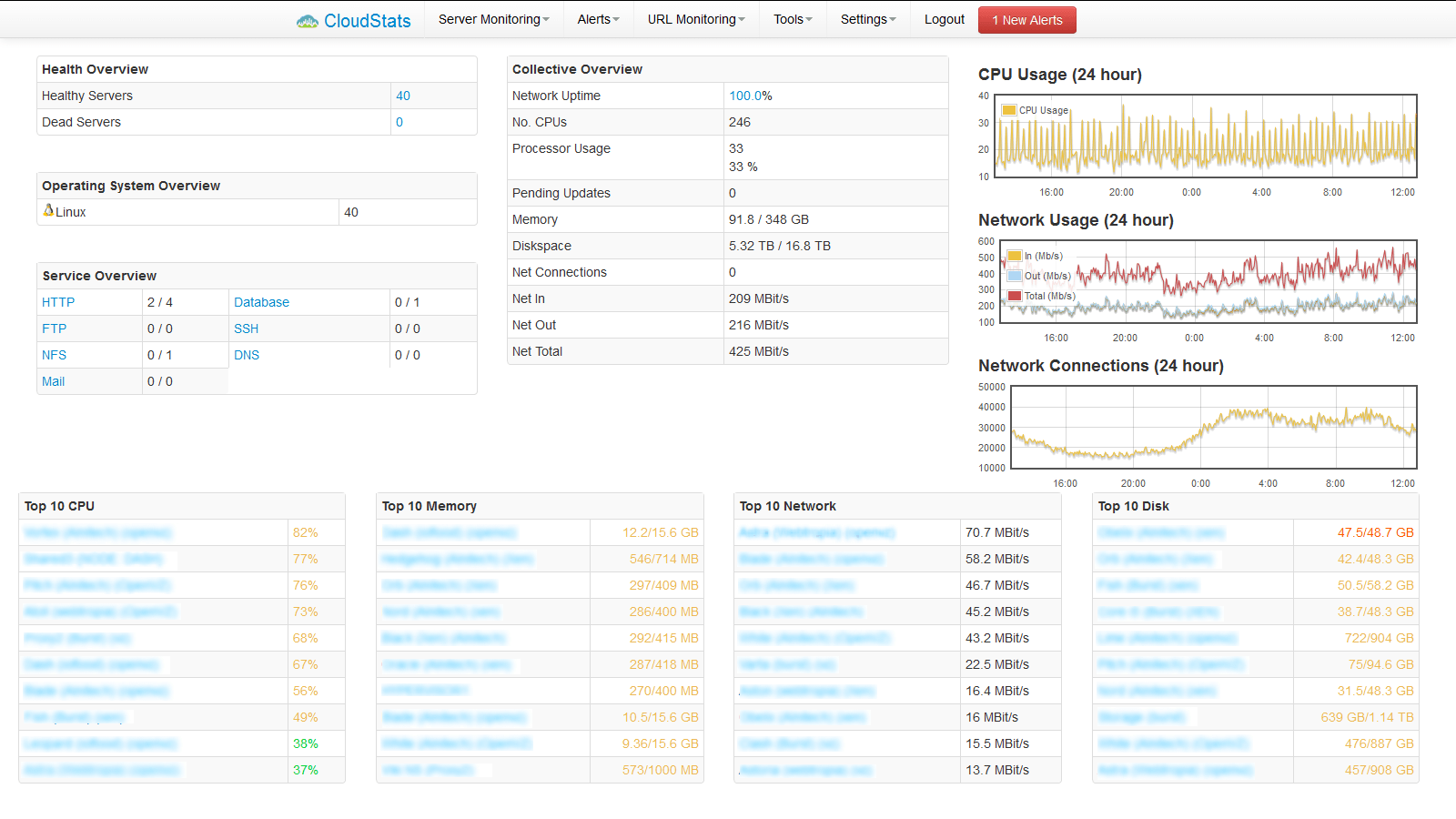The height and width of the screenshot is (819, 1456).
Task: Click the Total (Mb/s) red legend swatch
Action: (x=1014, y=296)
